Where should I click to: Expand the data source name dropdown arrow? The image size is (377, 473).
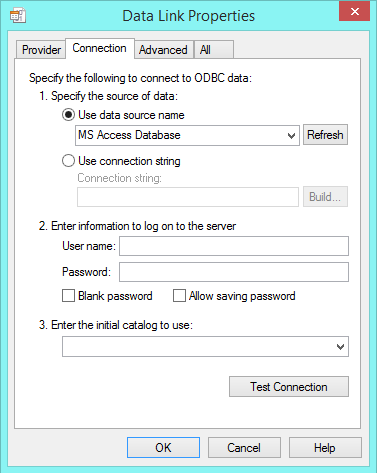pyautogui.click(x=291, y=135)
